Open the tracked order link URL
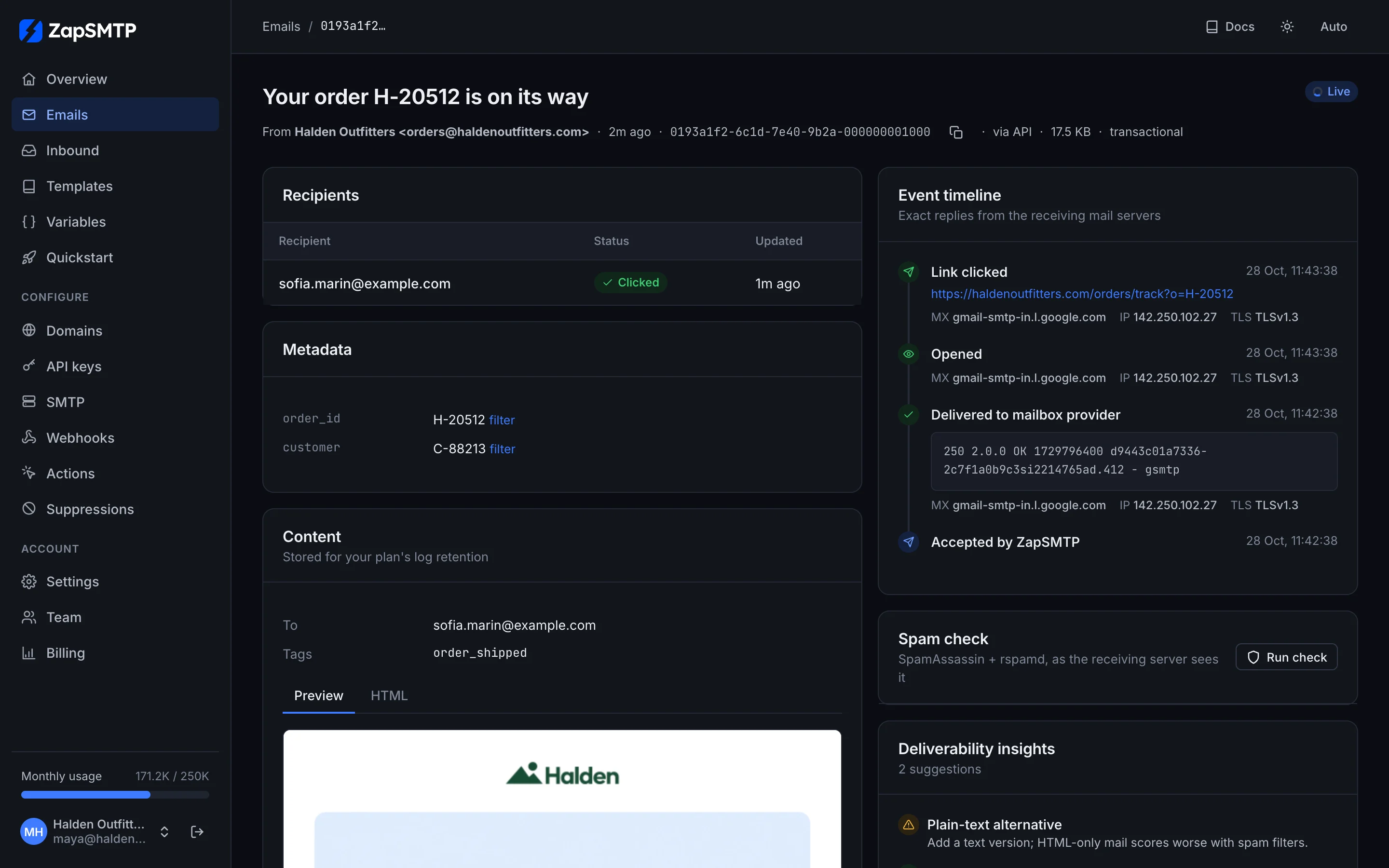The height and width of the screenshot is (868, 1389). pyautogui.click(x=1081, y=294)
